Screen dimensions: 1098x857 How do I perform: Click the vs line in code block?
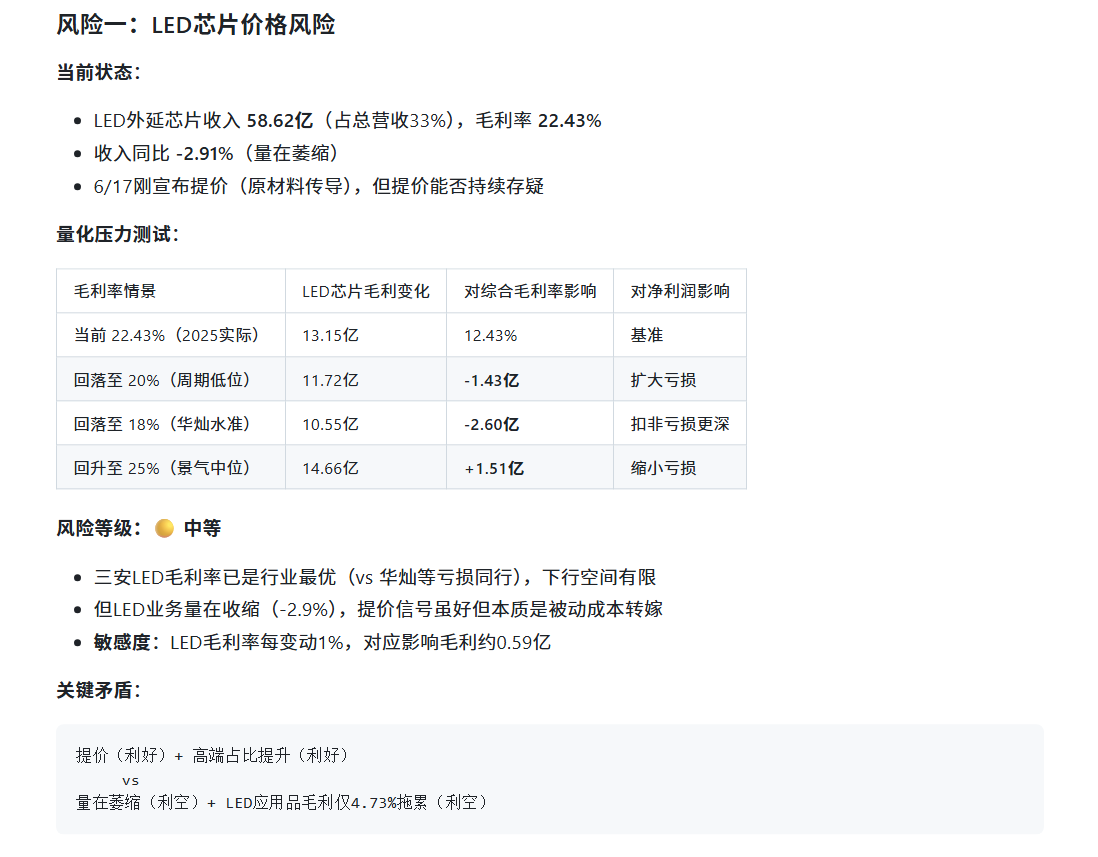130,781
